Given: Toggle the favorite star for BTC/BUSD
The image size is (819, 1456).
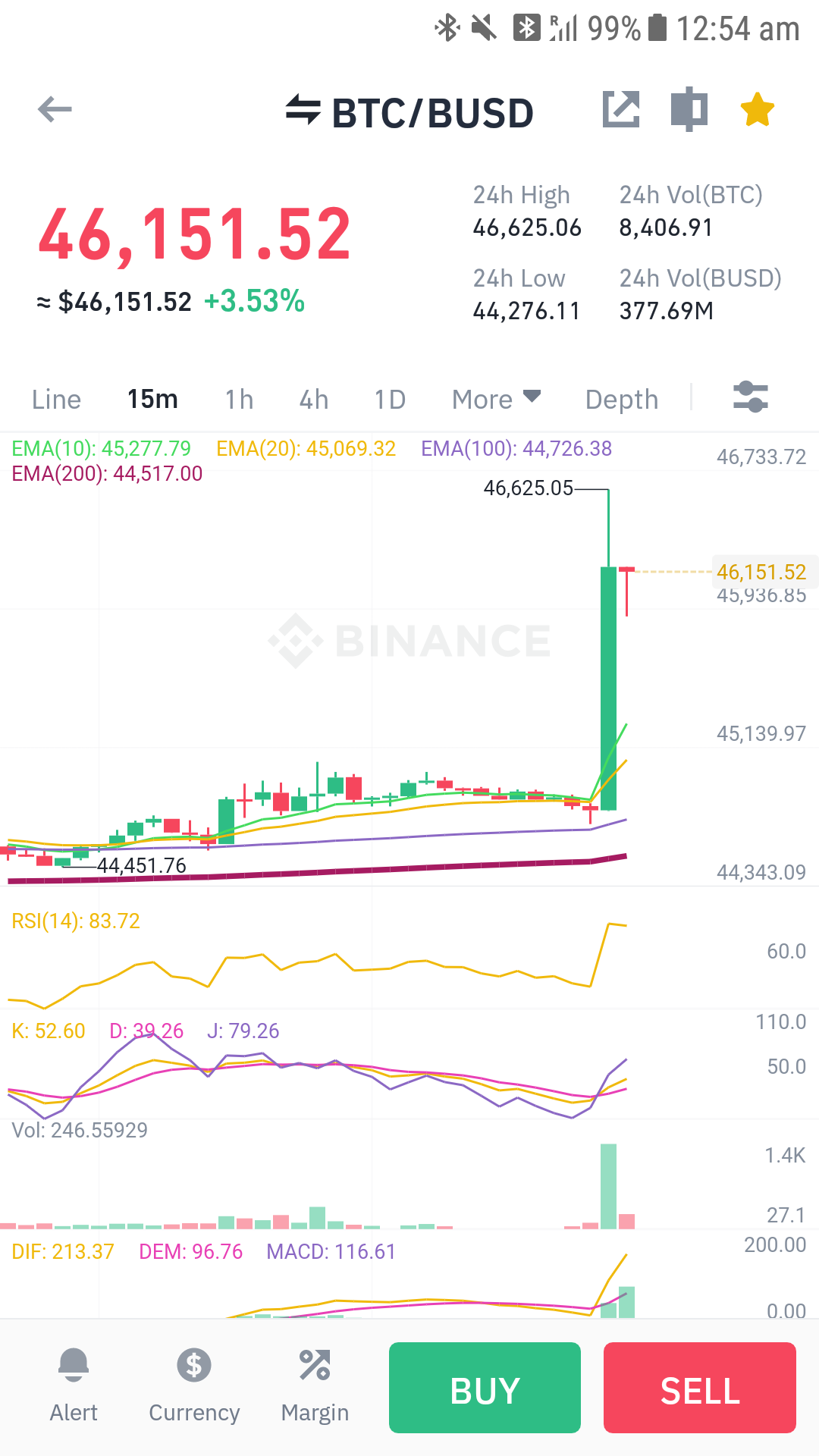Looking at the screenshot, I should pyautogui.click(x=758, y=109).
